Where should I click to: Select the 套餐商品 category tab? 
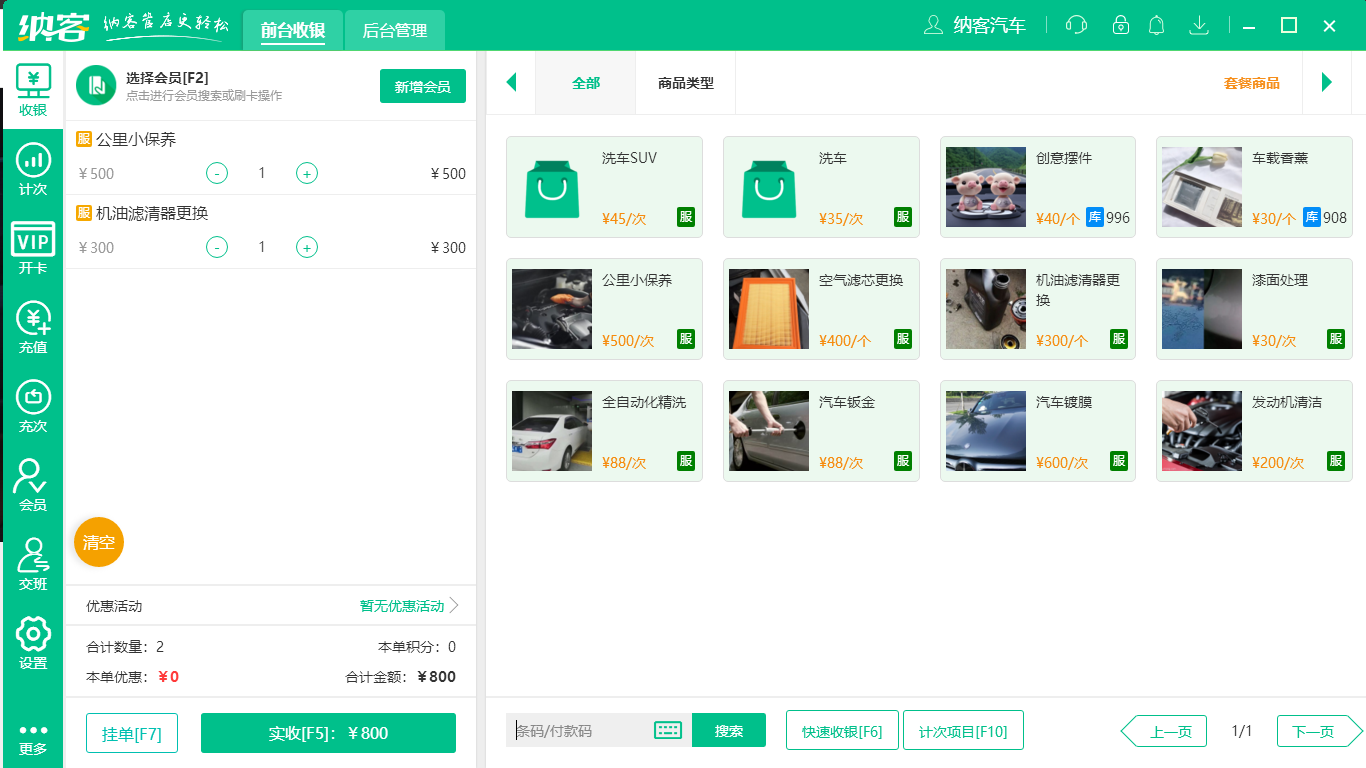tap(1252, 83)
